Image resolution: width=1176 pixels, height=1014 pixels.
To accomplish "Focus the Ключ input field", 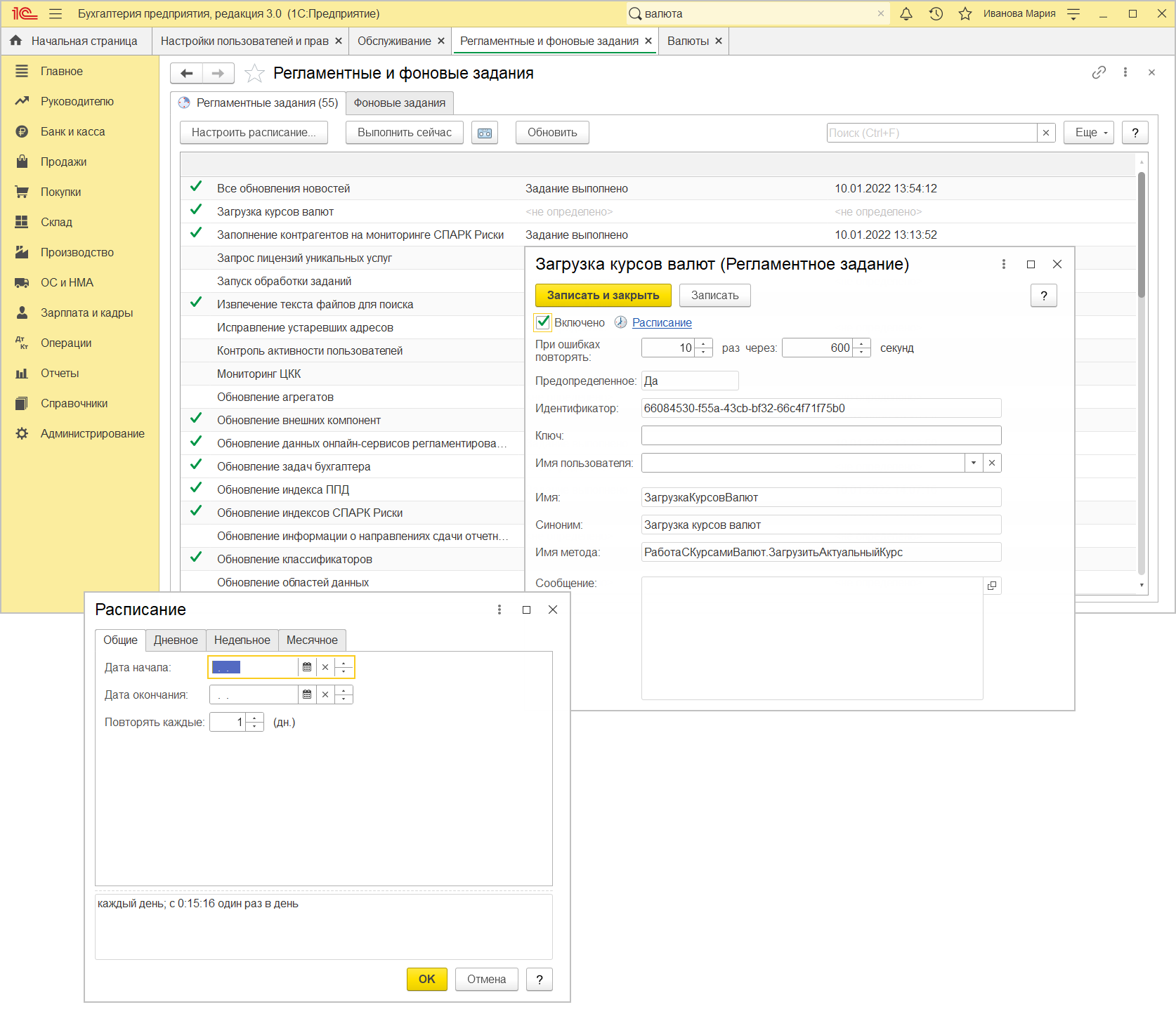I will pos(821,435).
